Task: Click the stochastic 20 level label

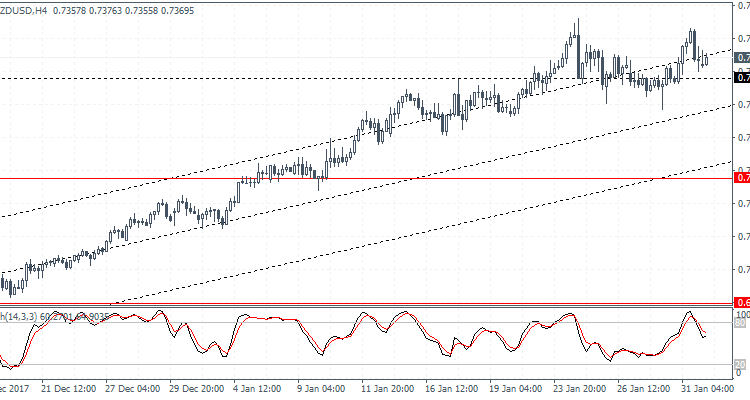Action: pyautogui.click(x=740, y=365)
